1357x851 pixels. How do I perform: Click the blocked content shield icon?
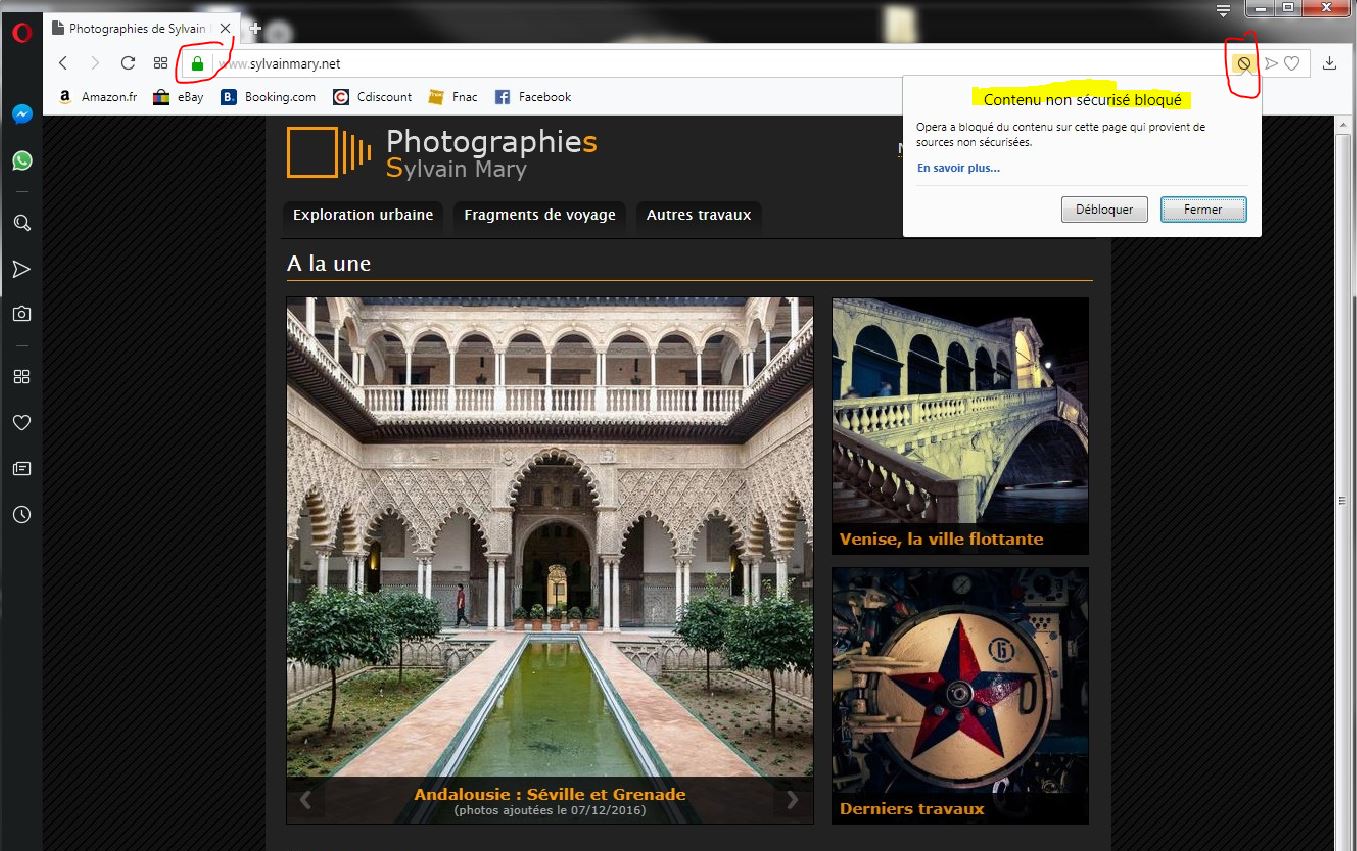[1244, 64]
